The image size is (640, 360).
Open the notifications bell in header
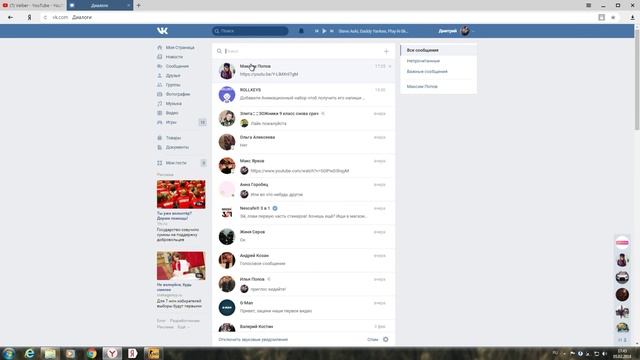click(301, 31)
